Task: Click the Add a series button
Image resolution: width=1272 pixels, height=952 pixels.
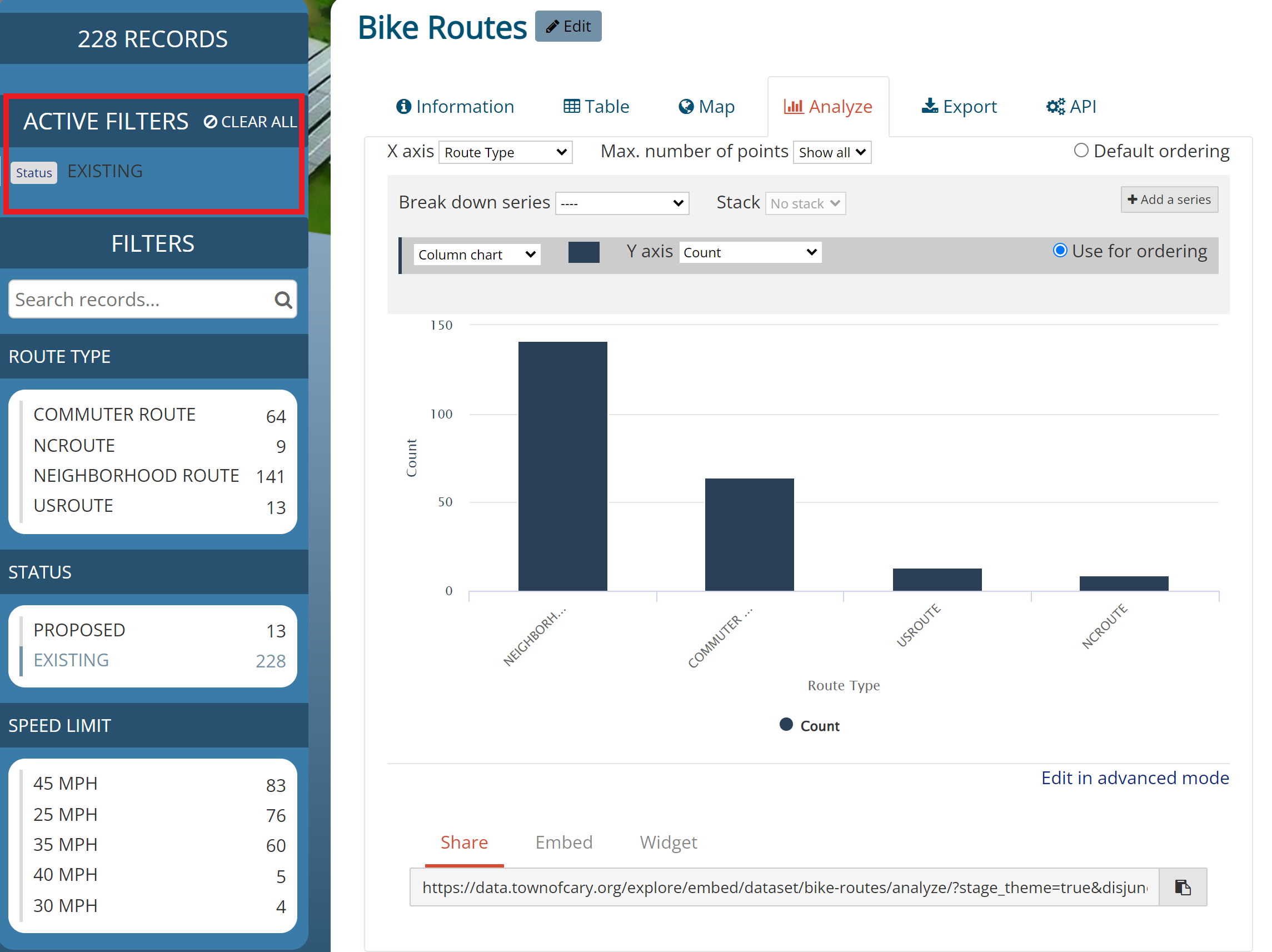Action: click(1169, 200)
